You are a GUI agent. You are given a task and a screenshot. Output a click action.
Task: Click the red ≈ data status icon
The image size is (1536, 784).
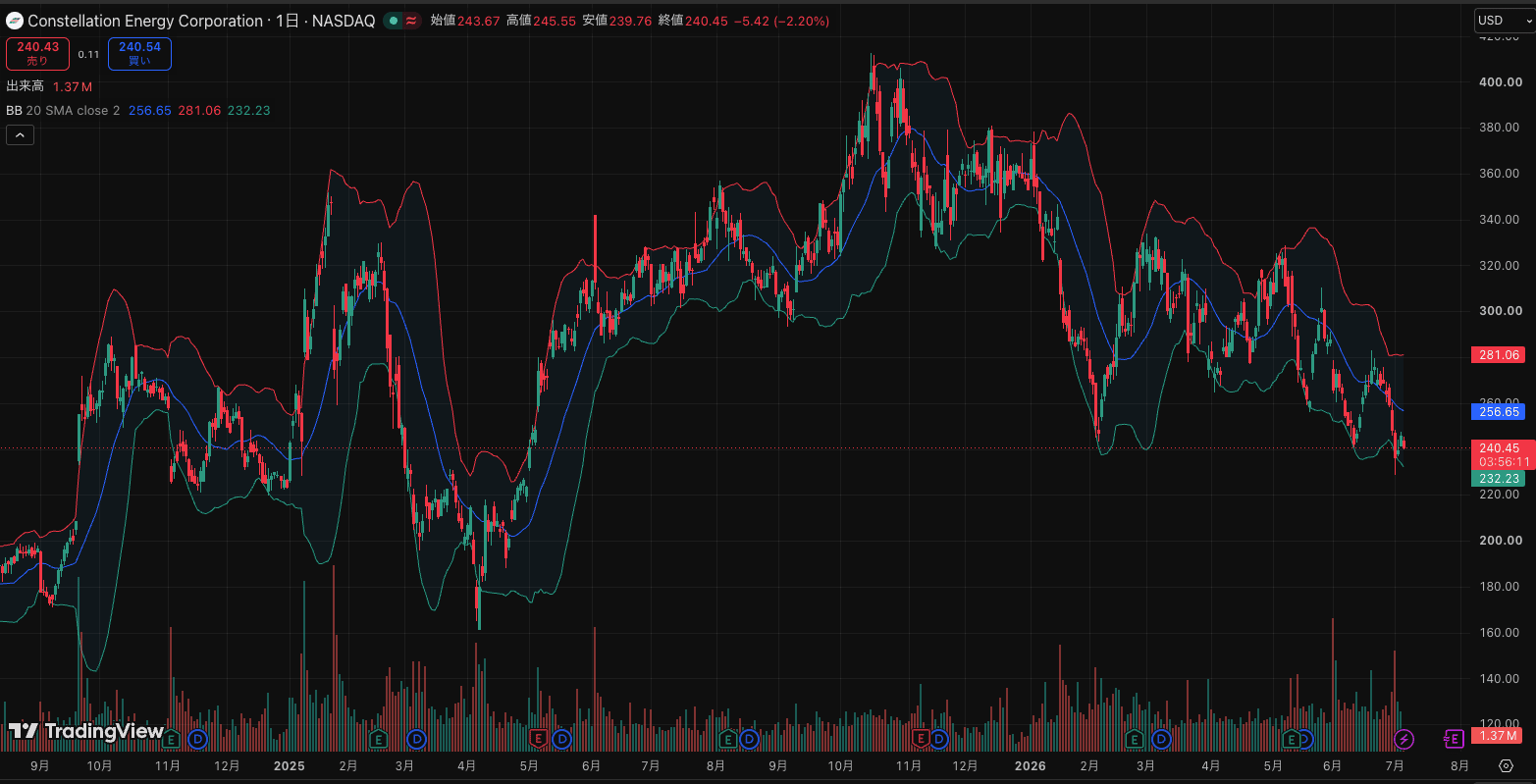coord(411,21)
